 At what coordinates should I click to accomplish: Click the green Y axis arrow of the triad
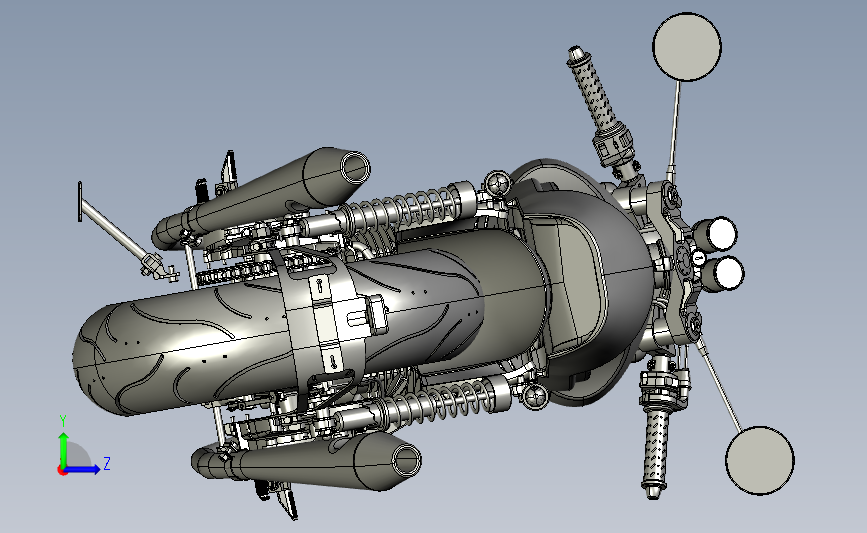(64, 449)
